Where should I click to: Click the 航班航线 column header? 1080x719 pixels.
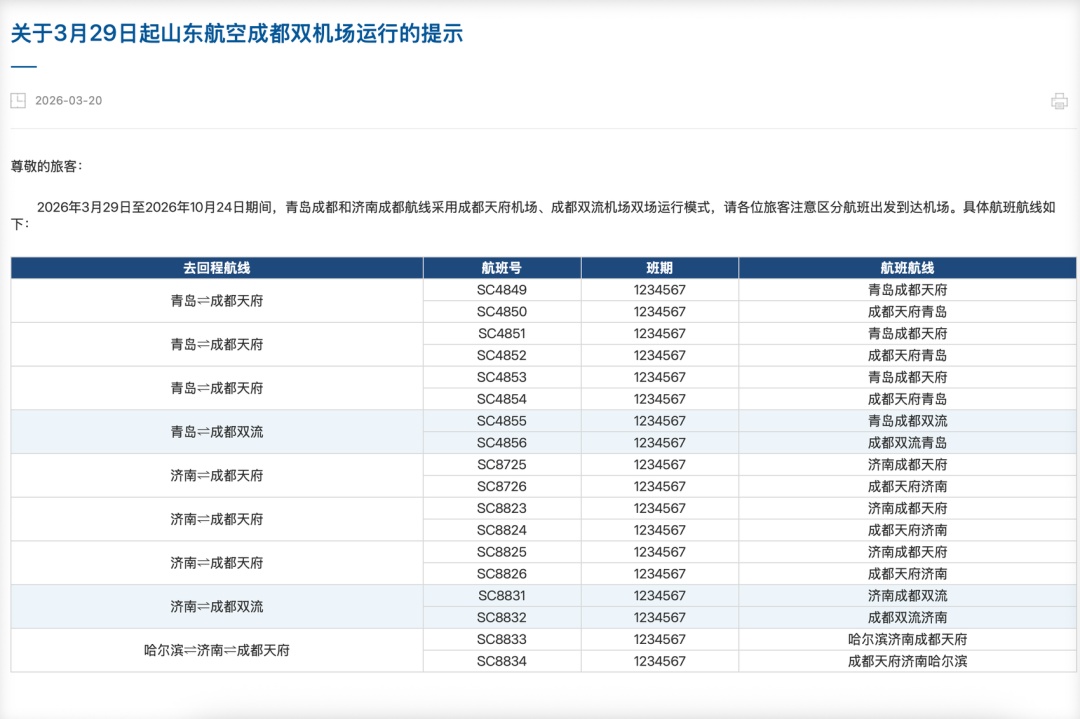click(x=907, y=267)
